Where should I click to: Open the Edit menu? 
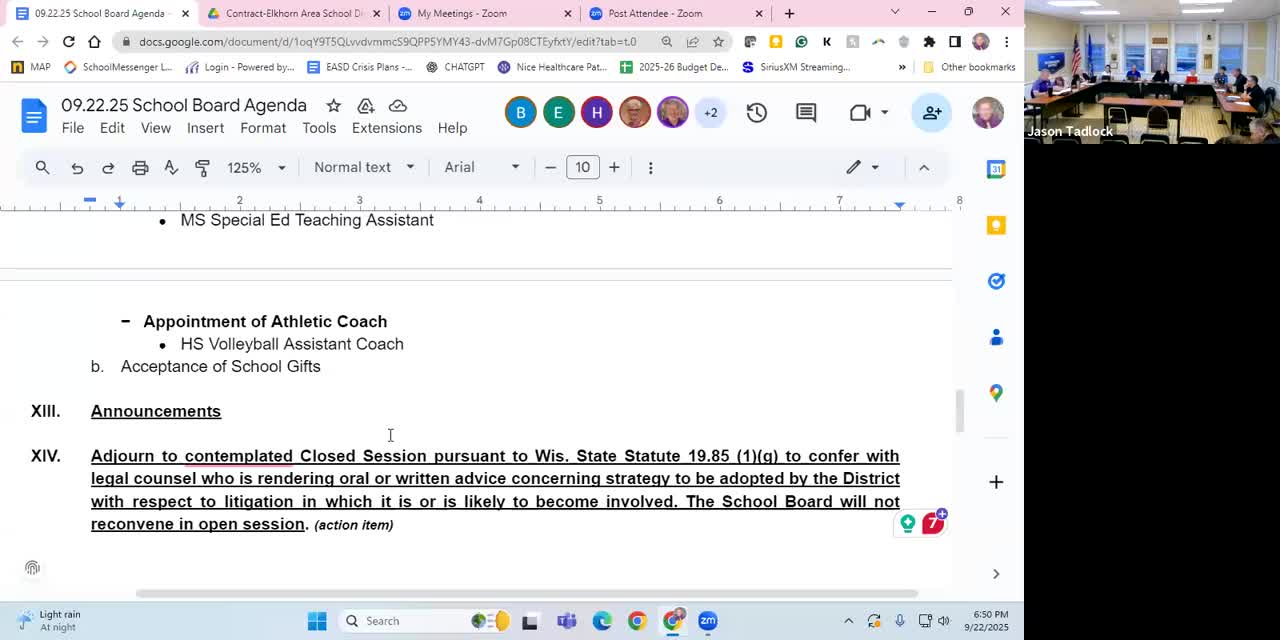(112, 128)
